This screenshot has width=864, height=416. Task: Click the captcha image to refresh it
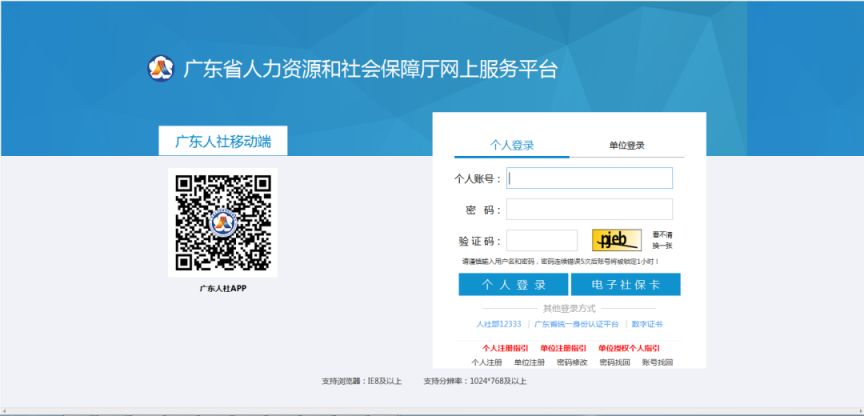point(615,240)
